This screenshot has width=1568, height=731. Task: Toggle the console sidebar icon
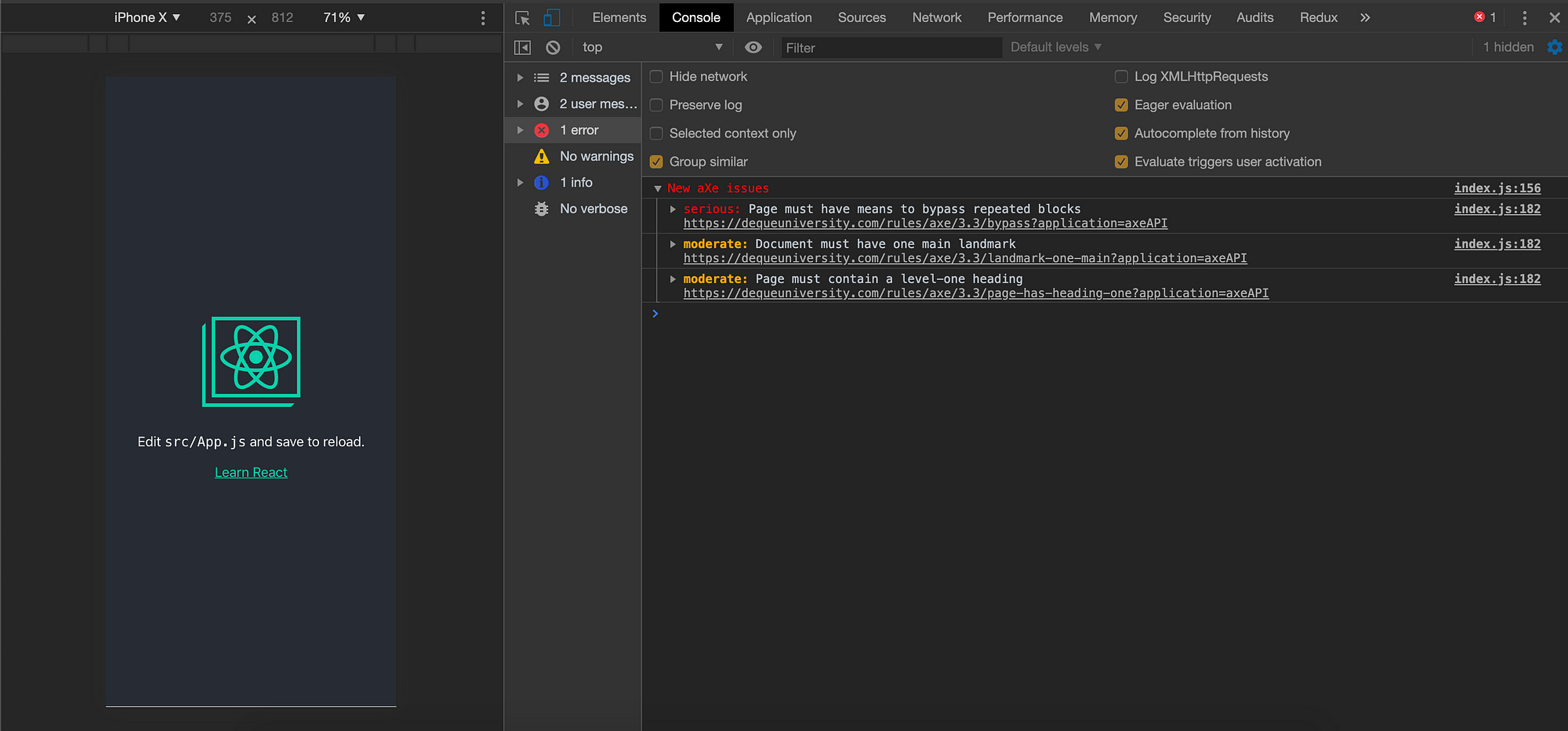coord(522,47)
